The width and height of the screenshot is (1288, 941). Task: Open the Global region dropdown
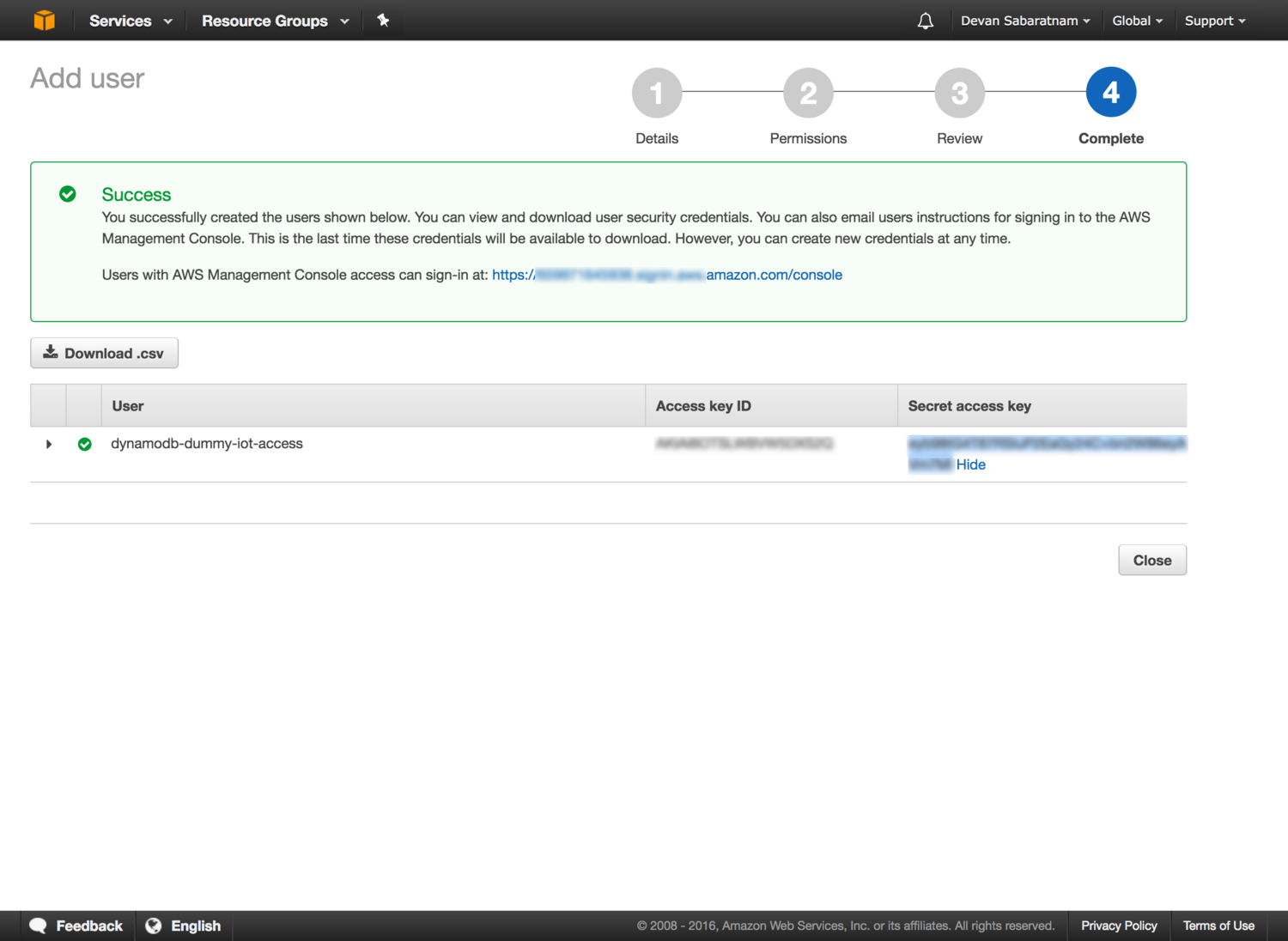(1138, 21)
